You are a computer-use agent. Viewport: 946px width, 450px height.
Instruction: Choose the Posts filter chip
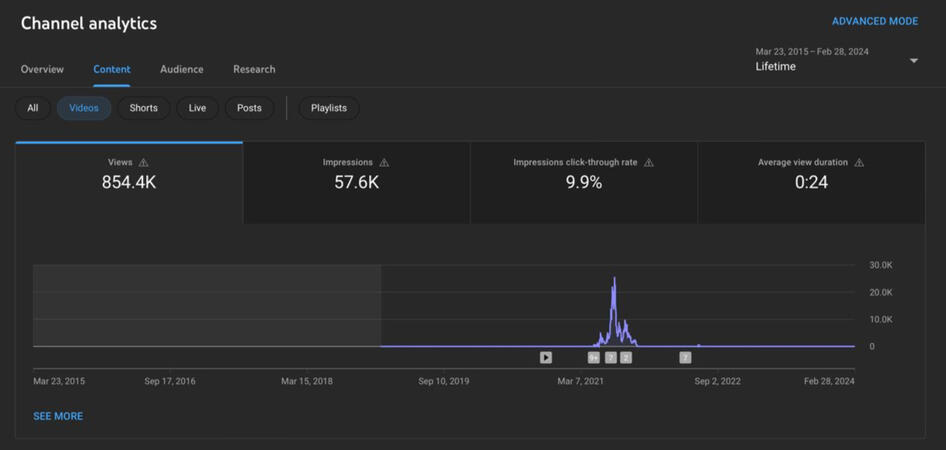pyautogui.click(x=249, y=108)
